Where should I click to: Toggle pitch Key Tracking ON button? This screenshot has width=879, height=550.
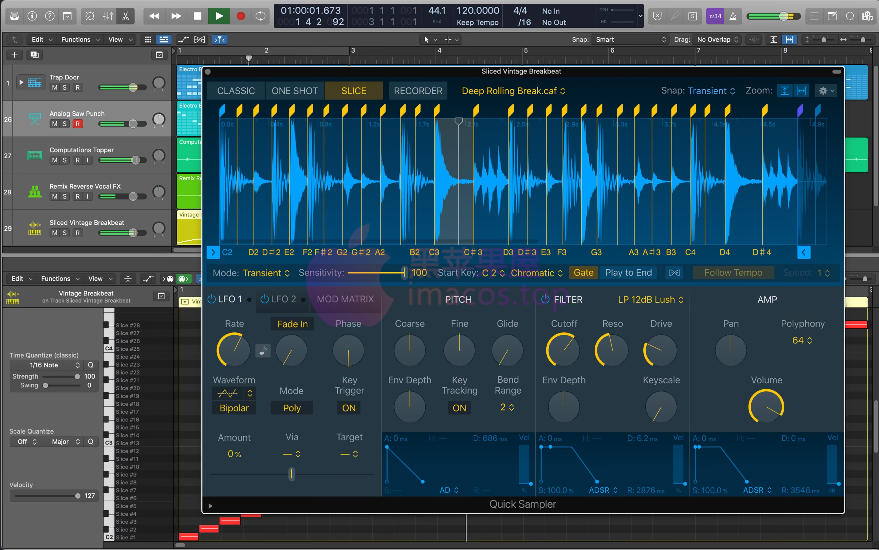(x=459, y=408)
